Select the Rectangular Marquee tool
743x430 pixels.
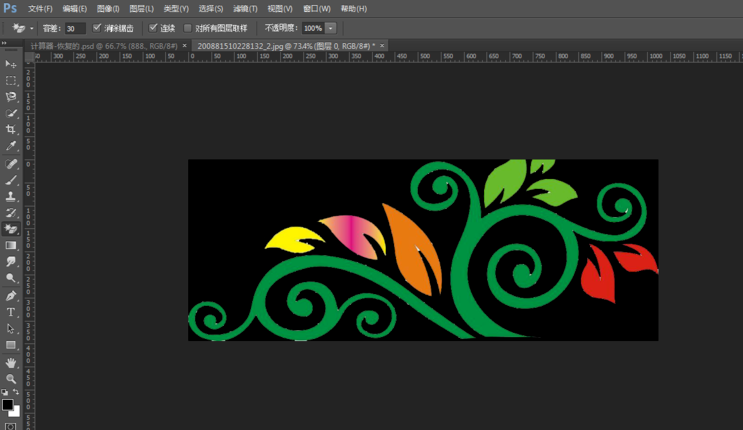10,80
